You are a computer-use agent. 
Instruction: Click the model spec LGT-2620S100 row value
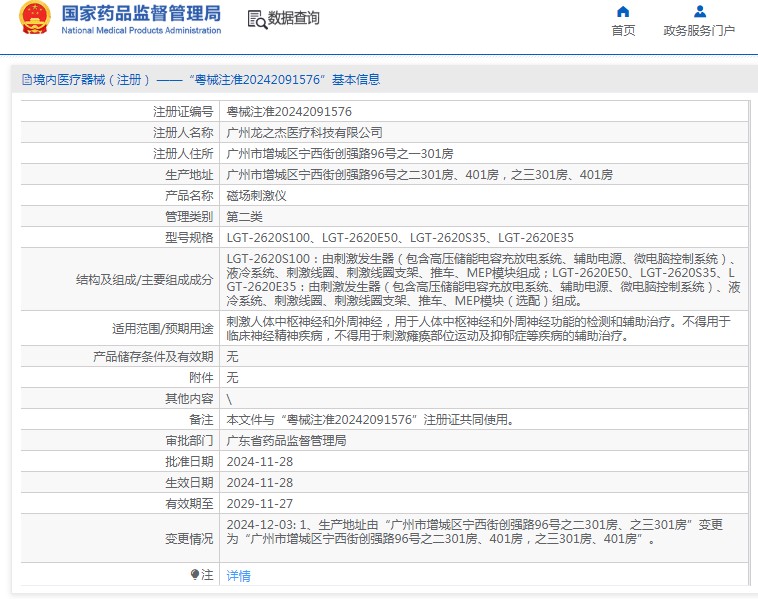click(400, 237)
